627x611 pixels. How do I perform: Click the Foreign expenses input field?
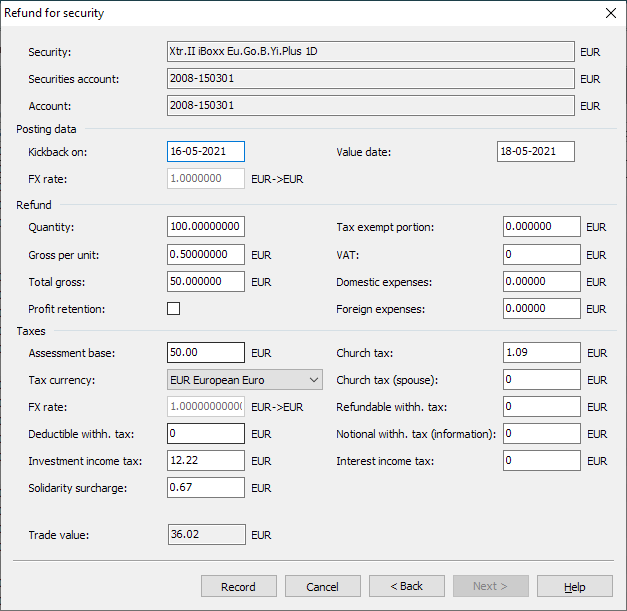541,309
